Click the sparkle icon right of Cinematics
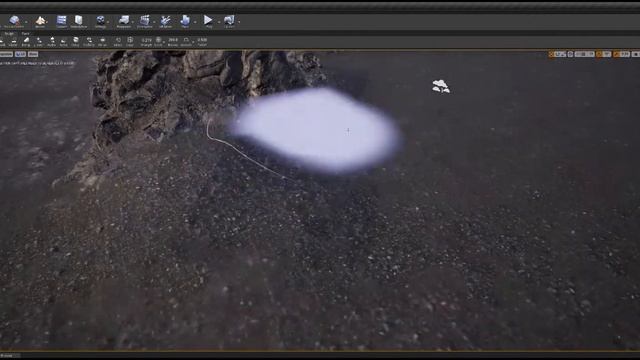 [x=165, y=21]
